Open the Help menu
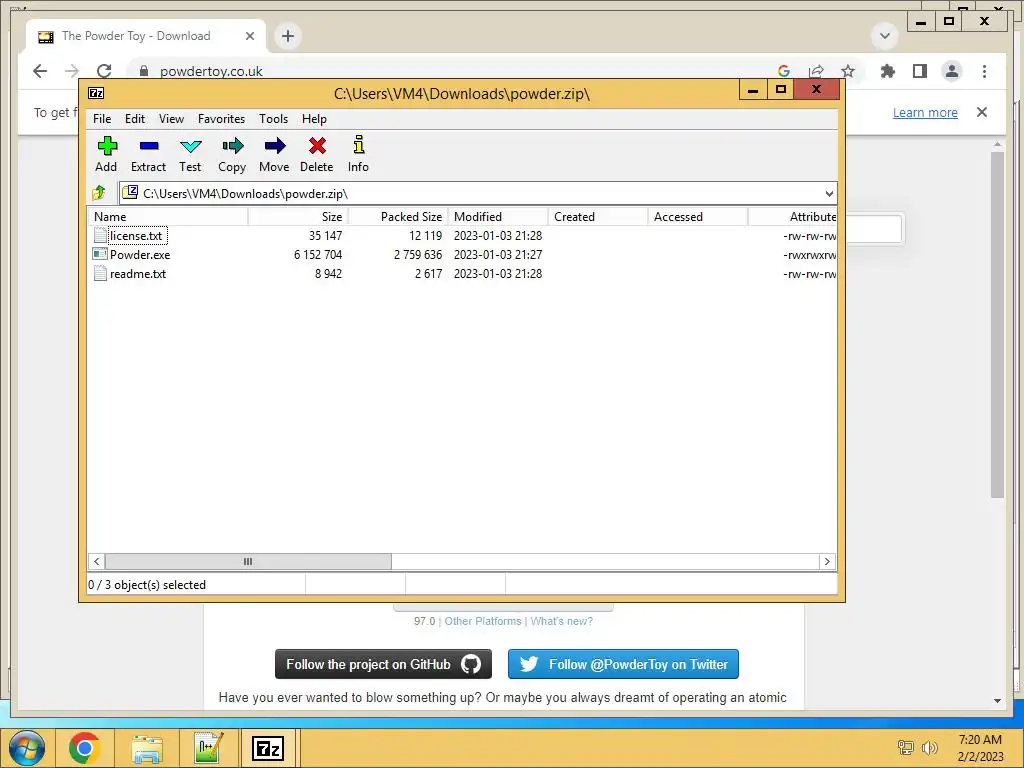This screenshot has width=1024, height=768. 314,119
